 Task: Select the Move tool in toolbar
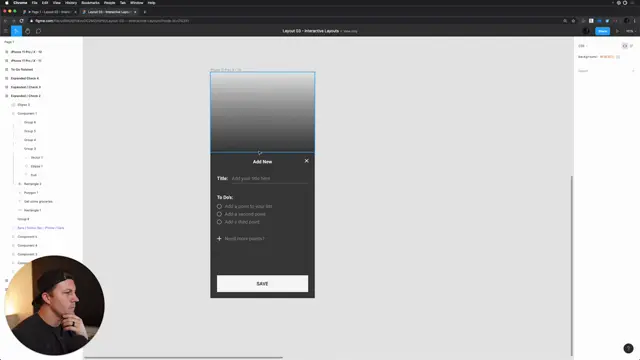tap(16, 31)
